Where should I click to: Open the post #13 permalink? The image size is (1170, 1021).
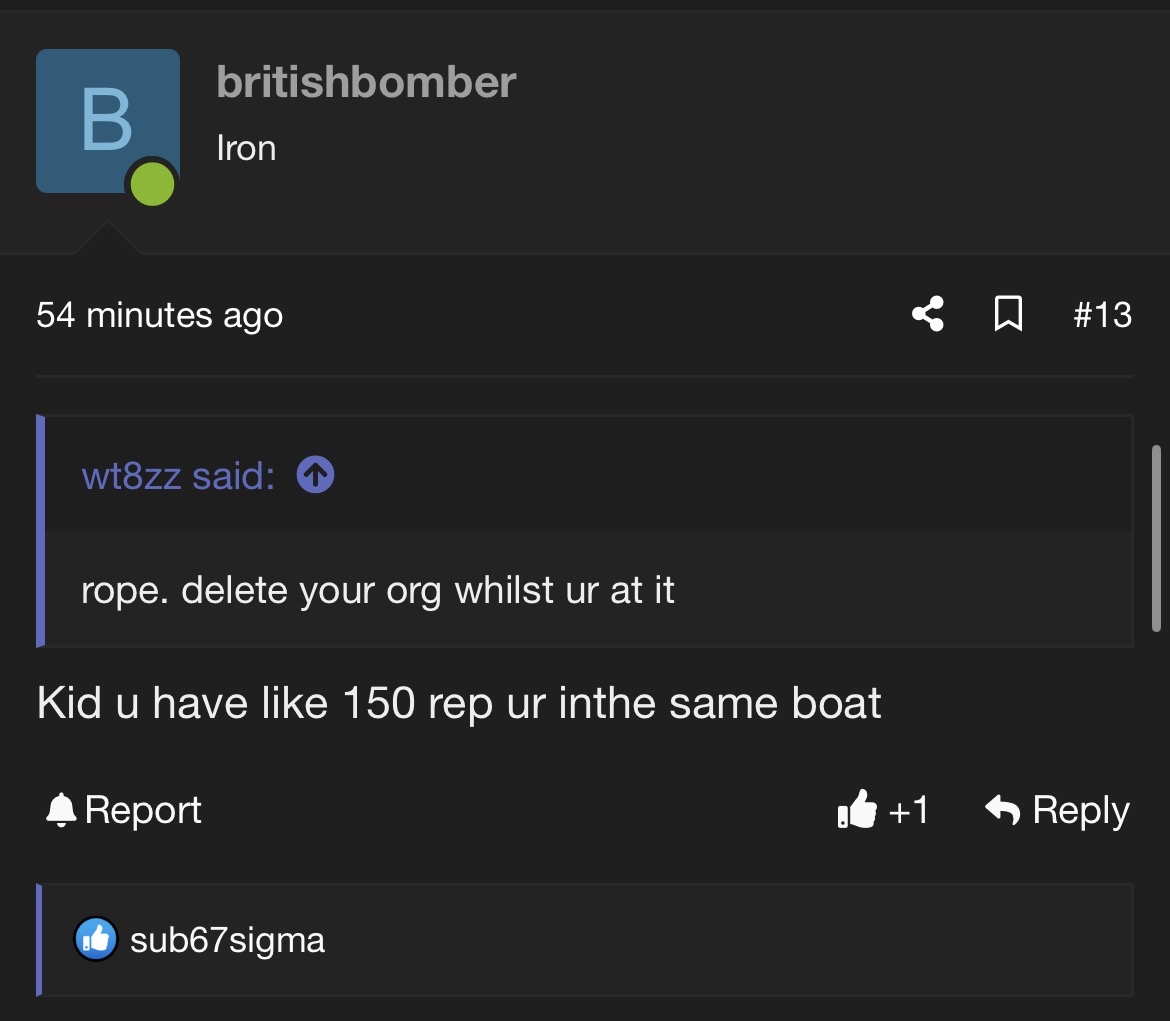(x=1102, y=314)
